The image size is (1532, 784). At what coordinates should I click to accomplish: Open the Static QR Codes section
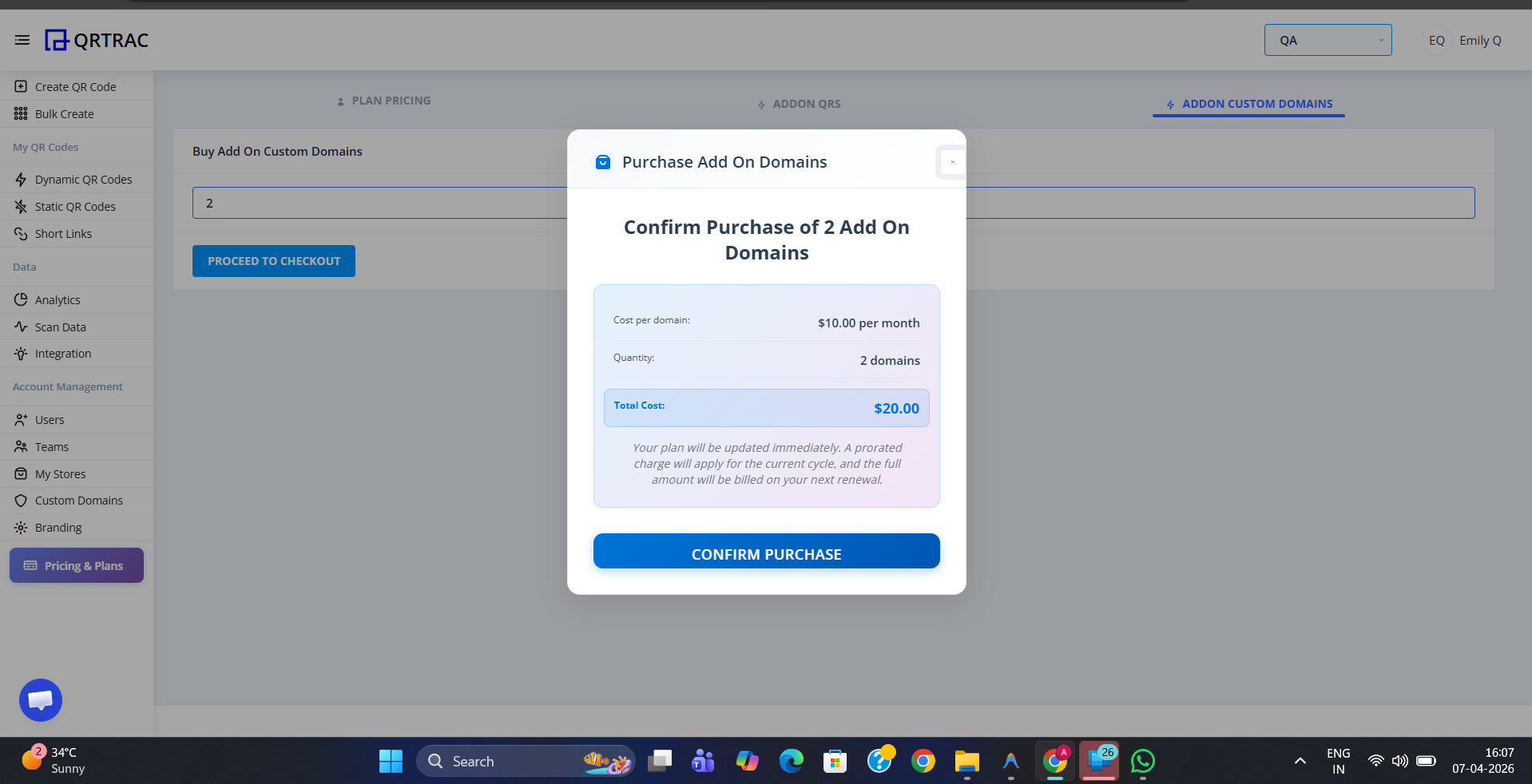click(22, 206)
